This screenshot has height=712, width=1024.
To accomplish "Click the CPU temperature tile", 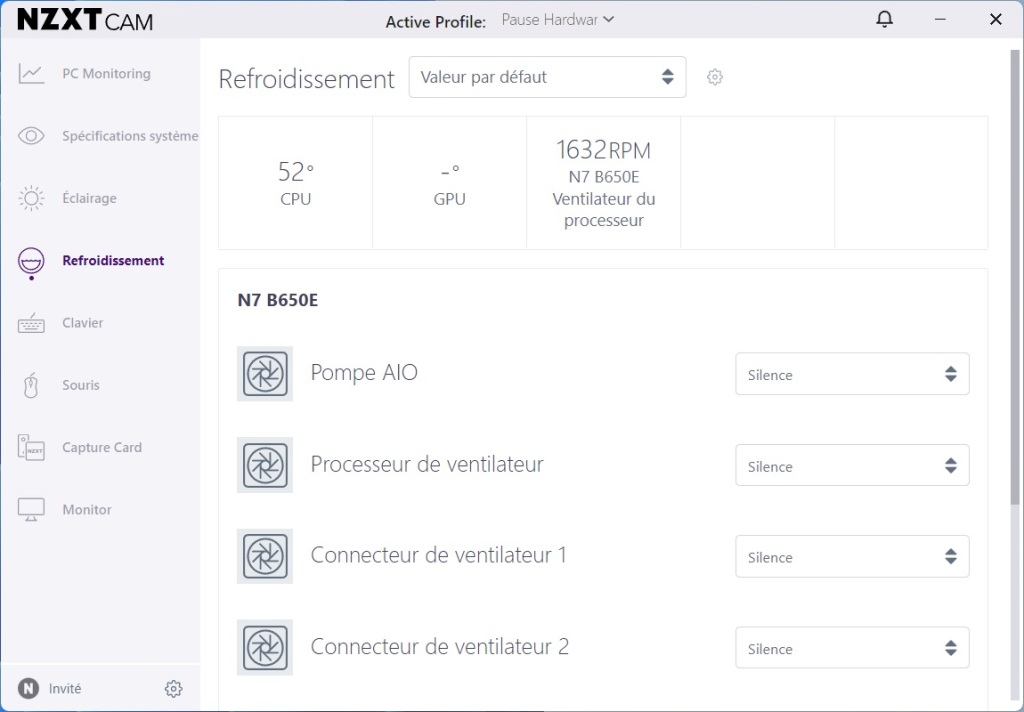I will pyautogui.click(x=295, y=182).
